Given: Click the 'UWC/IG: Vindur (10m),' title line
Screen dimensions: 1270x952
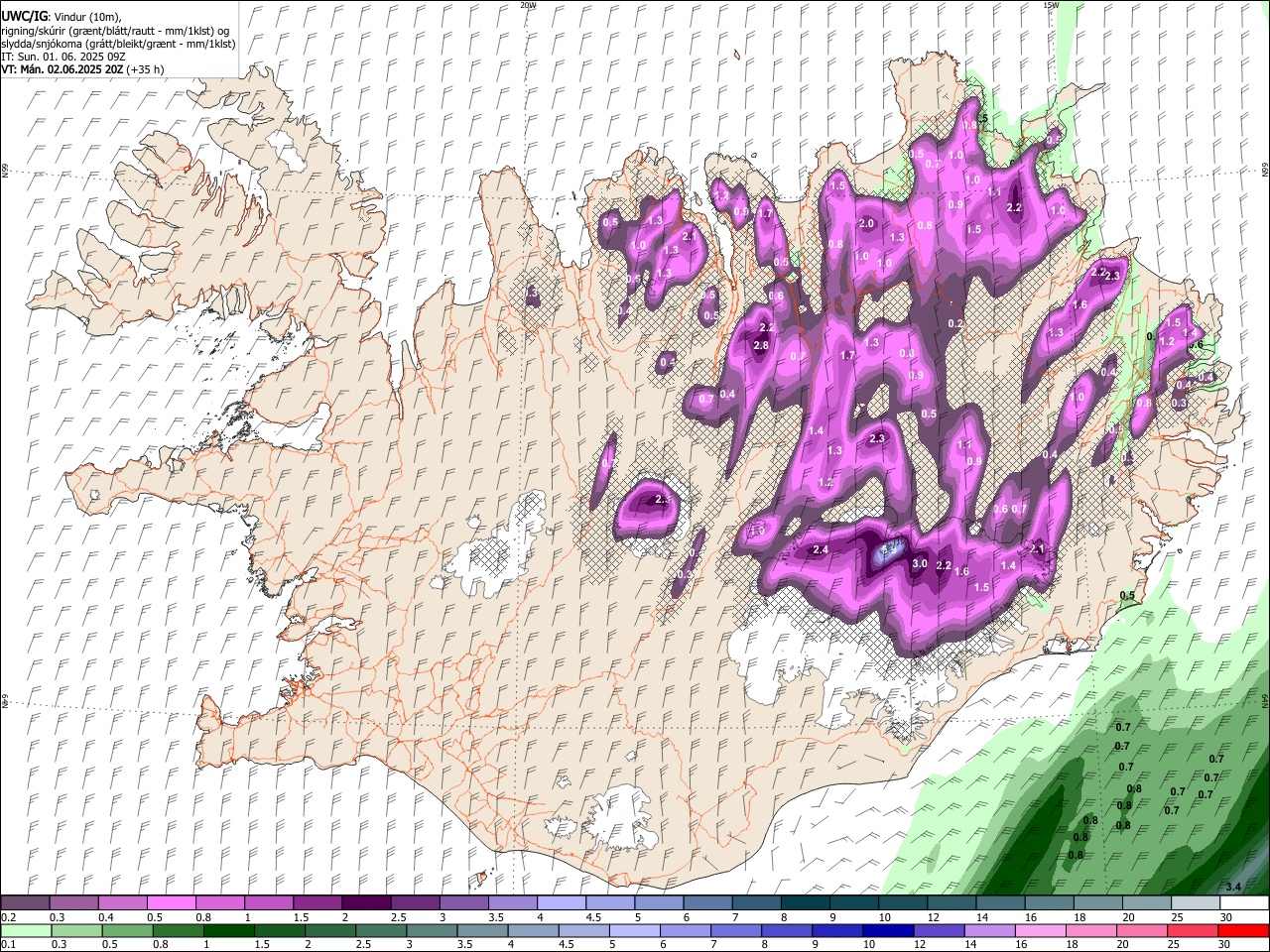Looking at the screenshot, I should (62, 16).
